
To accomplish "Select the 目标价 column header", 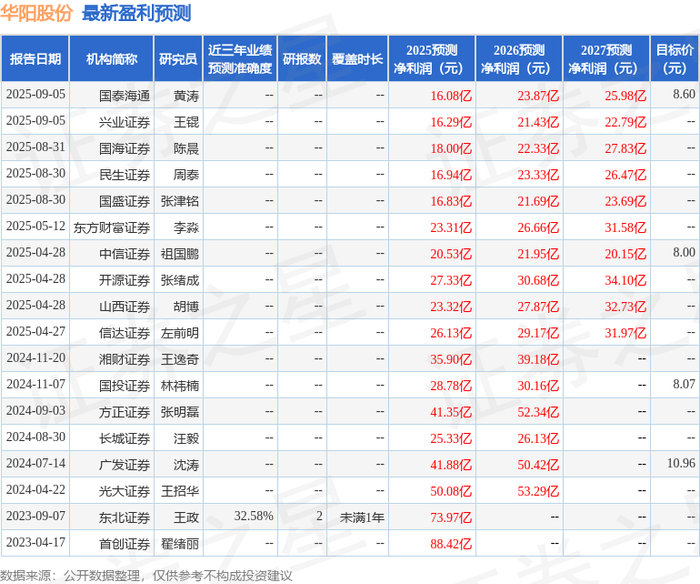I will (x=675, y=59).
